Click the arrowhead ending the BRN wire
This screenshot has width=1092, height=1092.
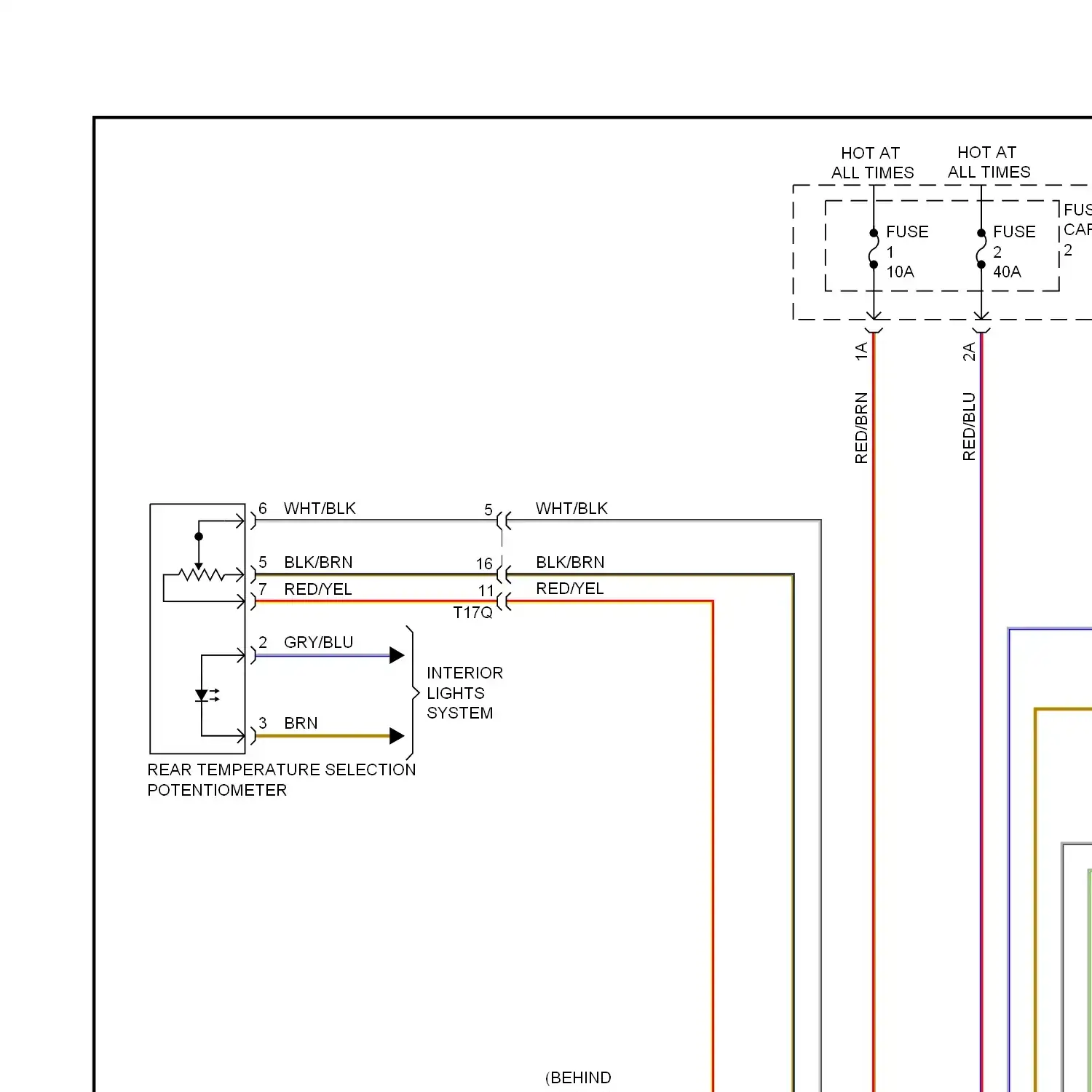[397, 736]
